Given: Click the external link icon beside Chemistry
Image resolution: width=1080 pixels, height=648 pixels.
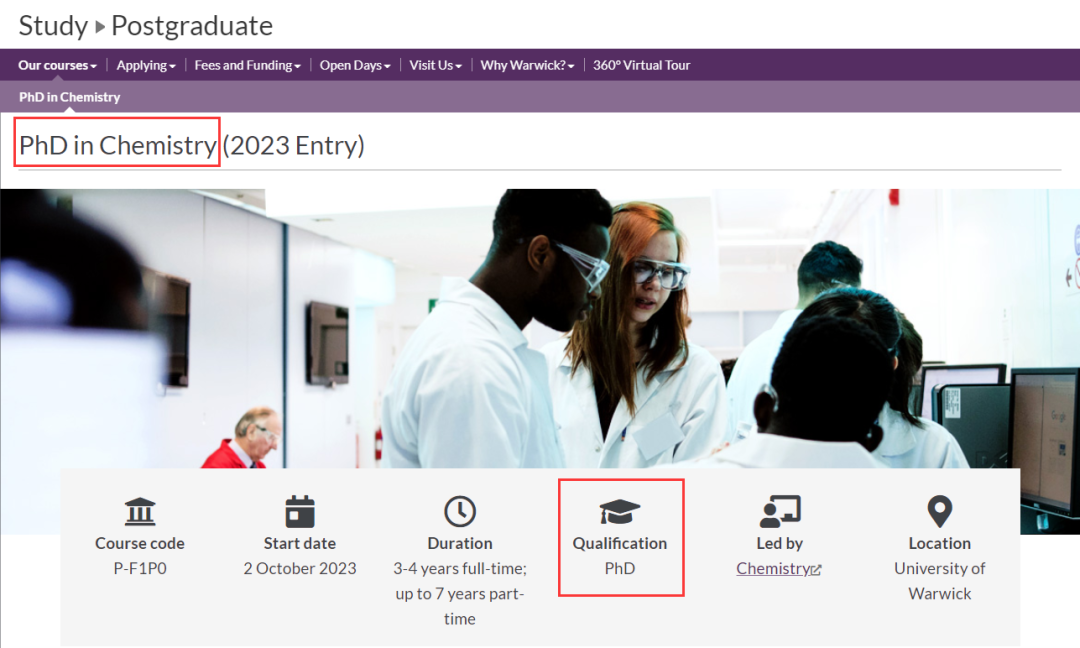Looking at the screenshot, I should (x=816, y=569).
